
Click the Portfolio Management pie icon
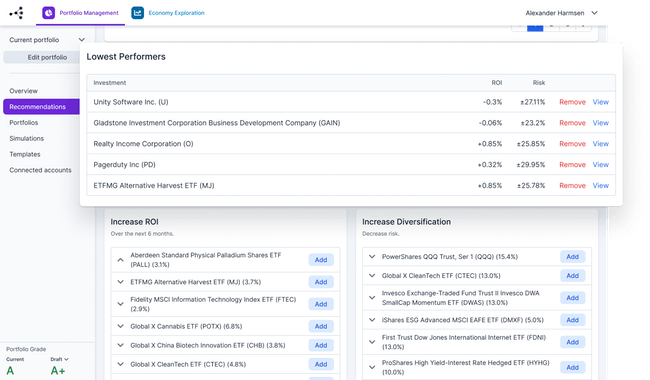click(49, 13)
